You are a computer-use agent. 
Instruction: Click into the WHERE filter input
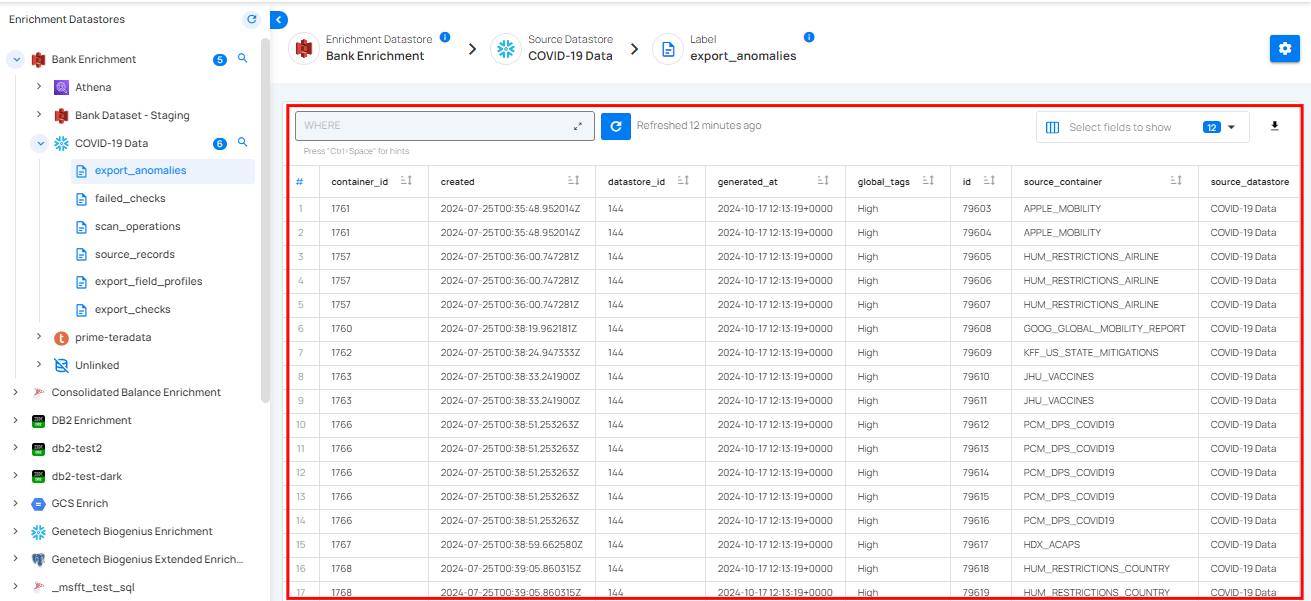(x=430, y=126)
